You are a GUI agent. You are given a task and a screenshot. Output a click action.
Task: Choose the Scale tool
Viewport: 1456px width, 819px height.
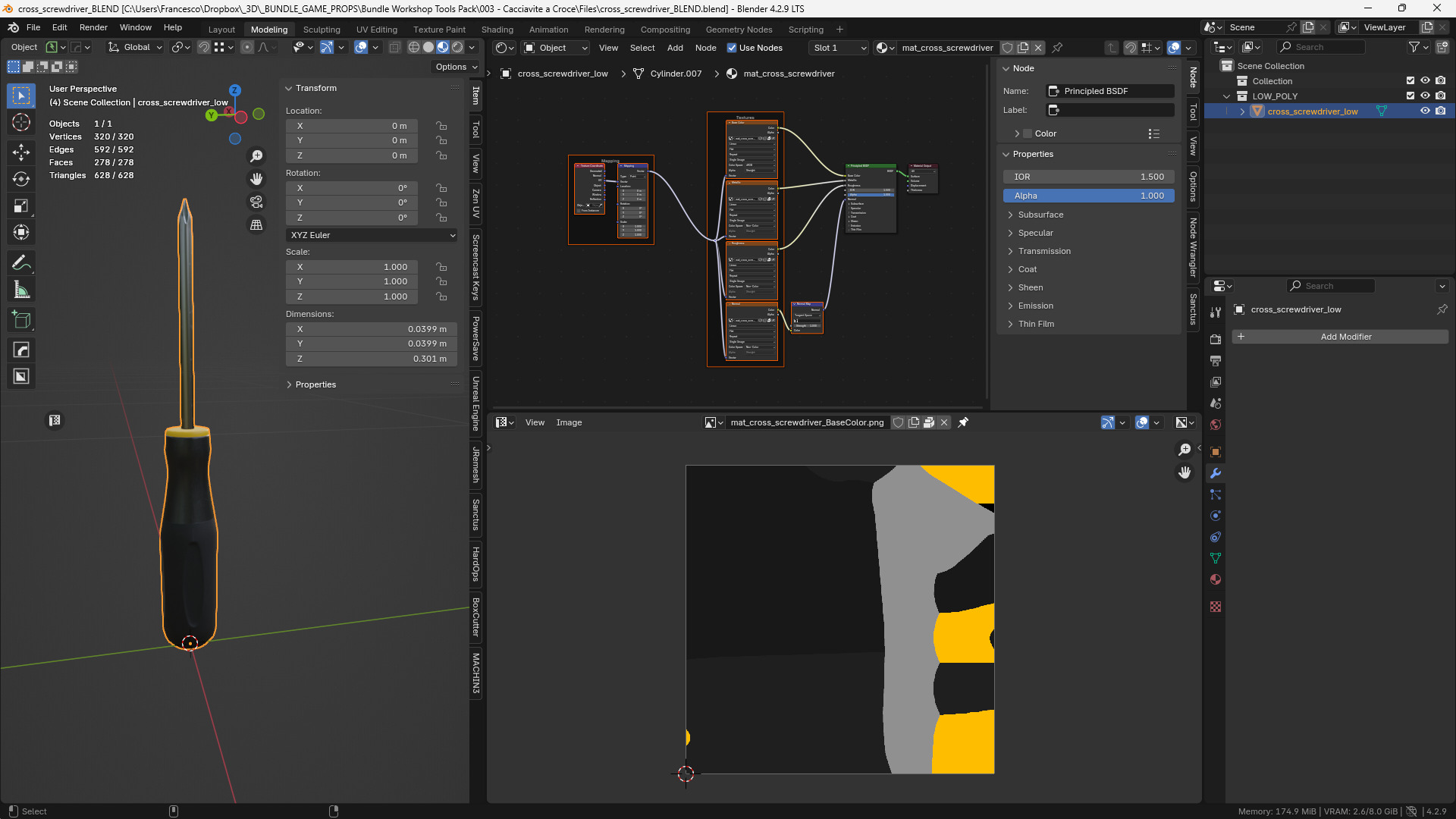[21, 206]
